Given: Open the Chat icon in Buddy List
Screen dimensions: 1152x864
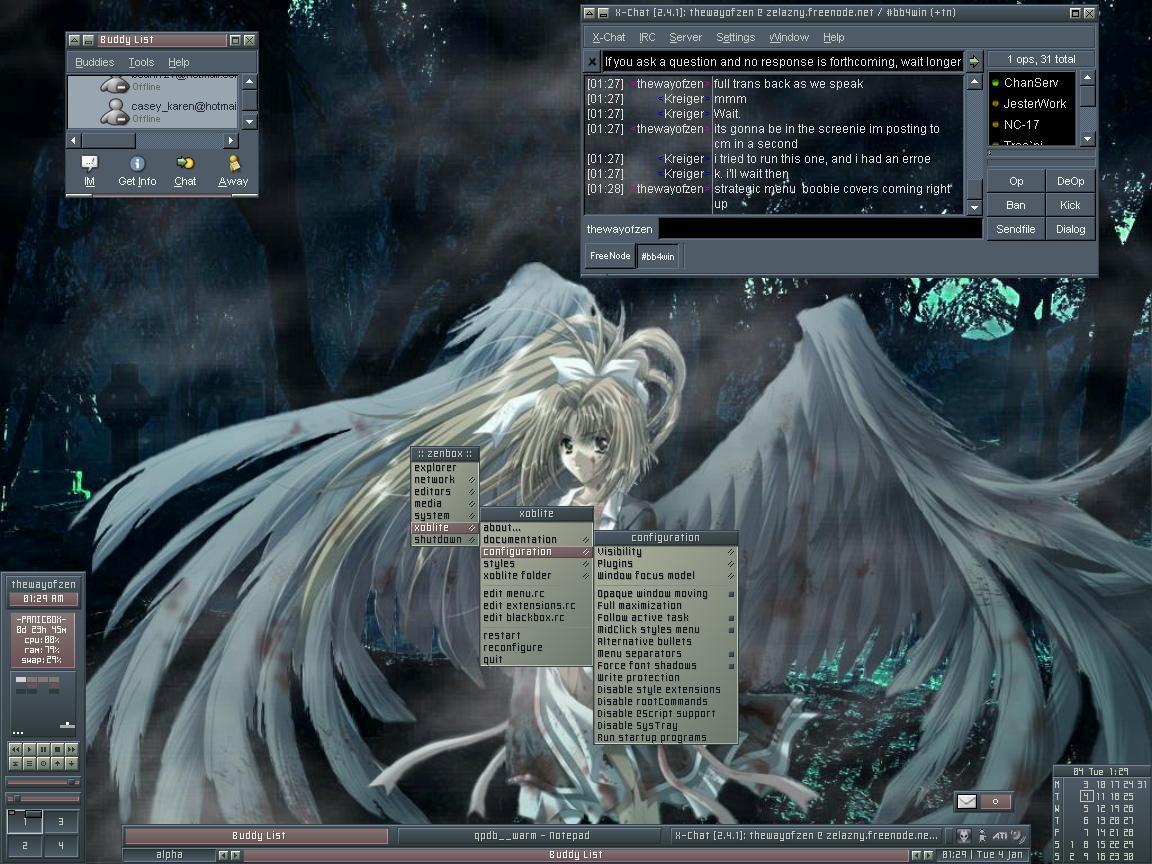Looking at the screenshot, I should (185, 163).
